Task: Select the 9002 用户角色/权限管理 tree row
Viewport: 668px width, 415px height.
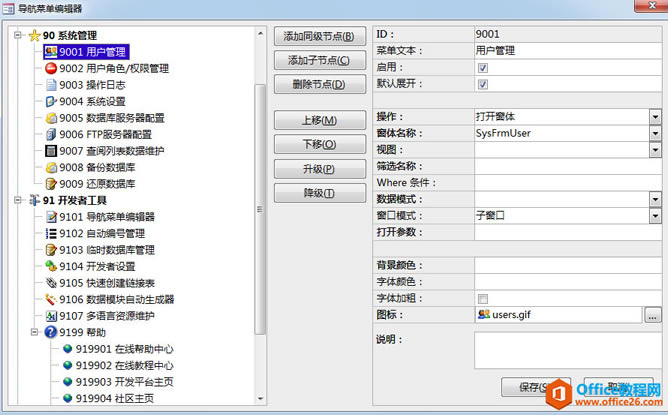Action: [x=114, y=68]
